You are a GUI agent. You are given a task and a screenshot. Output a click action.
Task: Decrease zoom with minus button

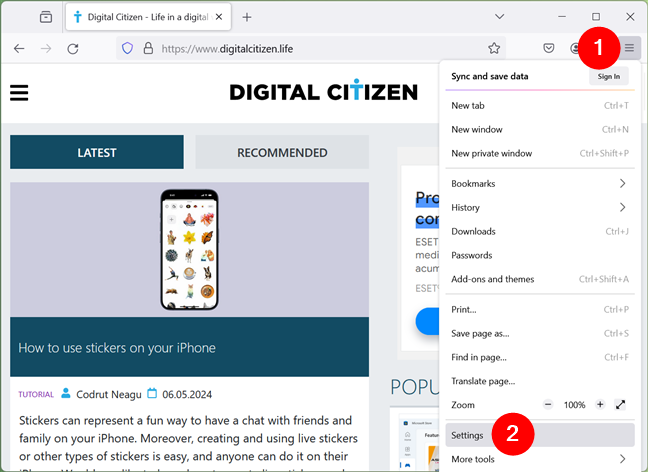click(x=548, y=405)
